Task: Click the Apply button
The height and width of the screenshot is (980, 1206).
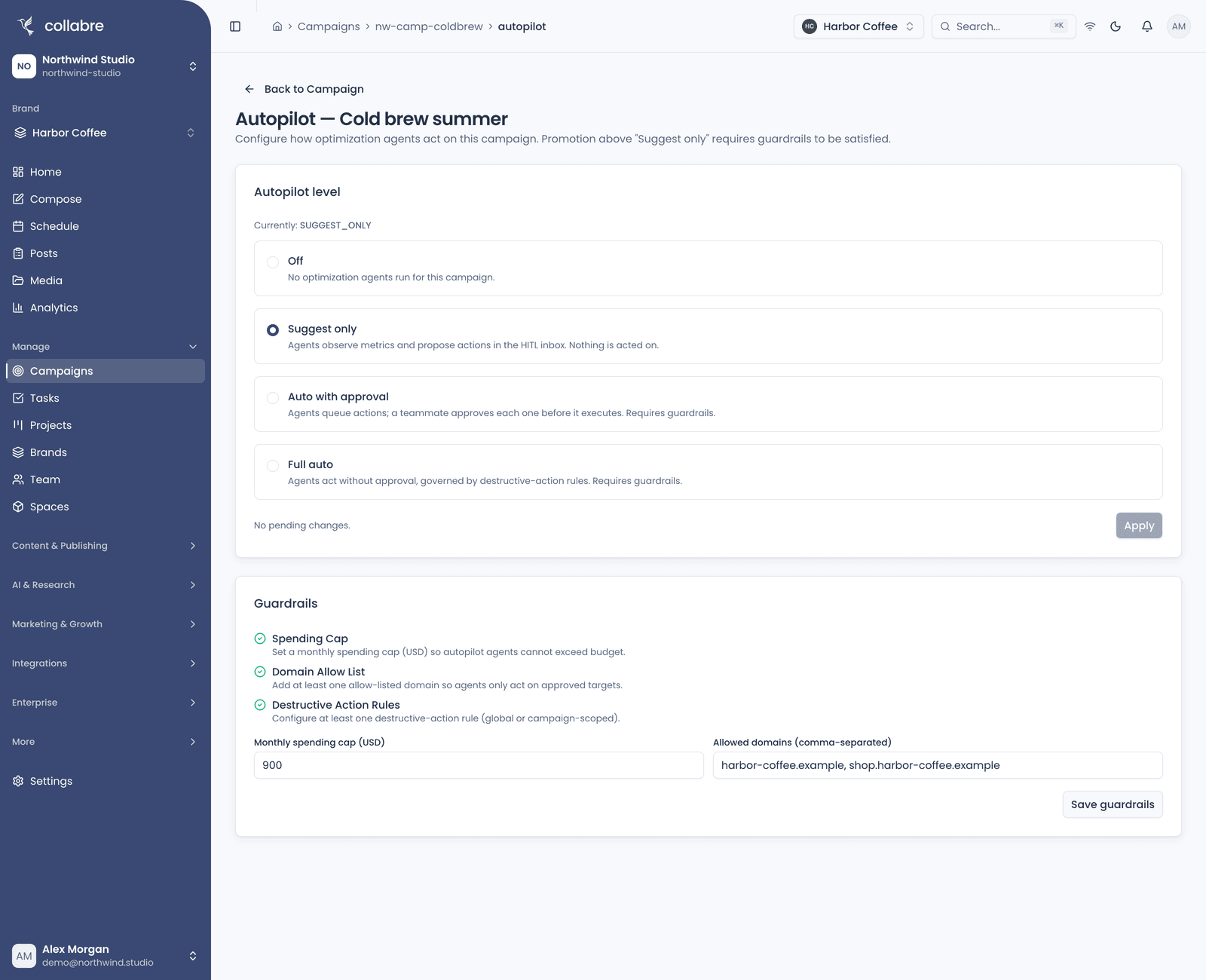Action: [1139, 525]
